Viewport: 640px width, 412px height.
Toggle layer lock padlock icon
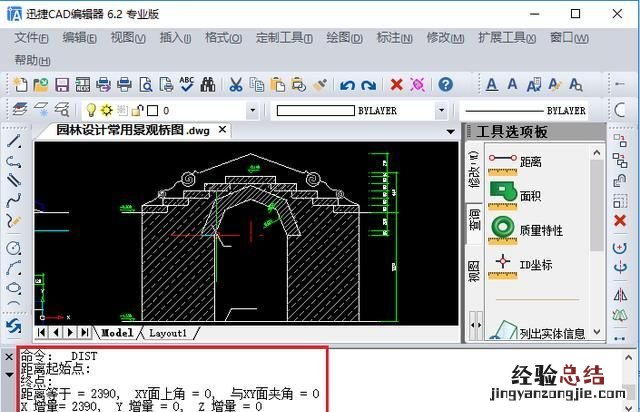click(138, 110)
